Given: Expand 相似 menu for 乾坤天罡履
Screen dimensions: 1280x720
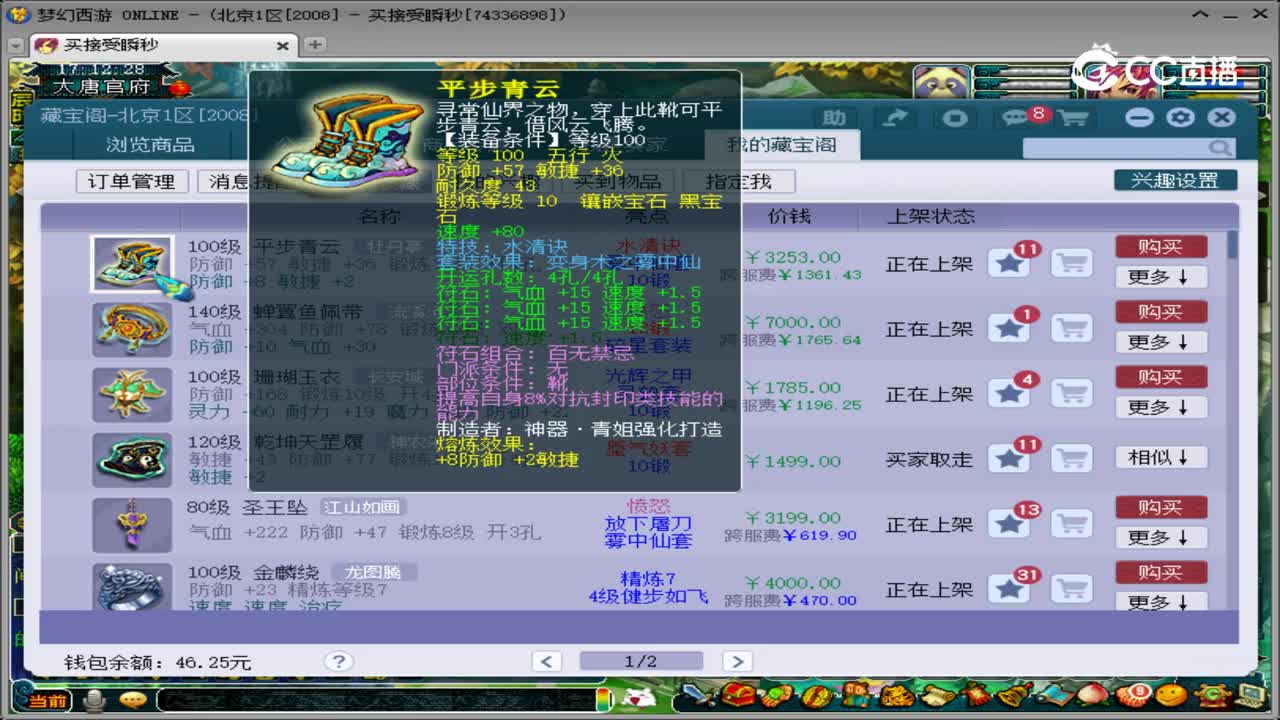Looking at the screenshot, I should tap(1161, 457).
